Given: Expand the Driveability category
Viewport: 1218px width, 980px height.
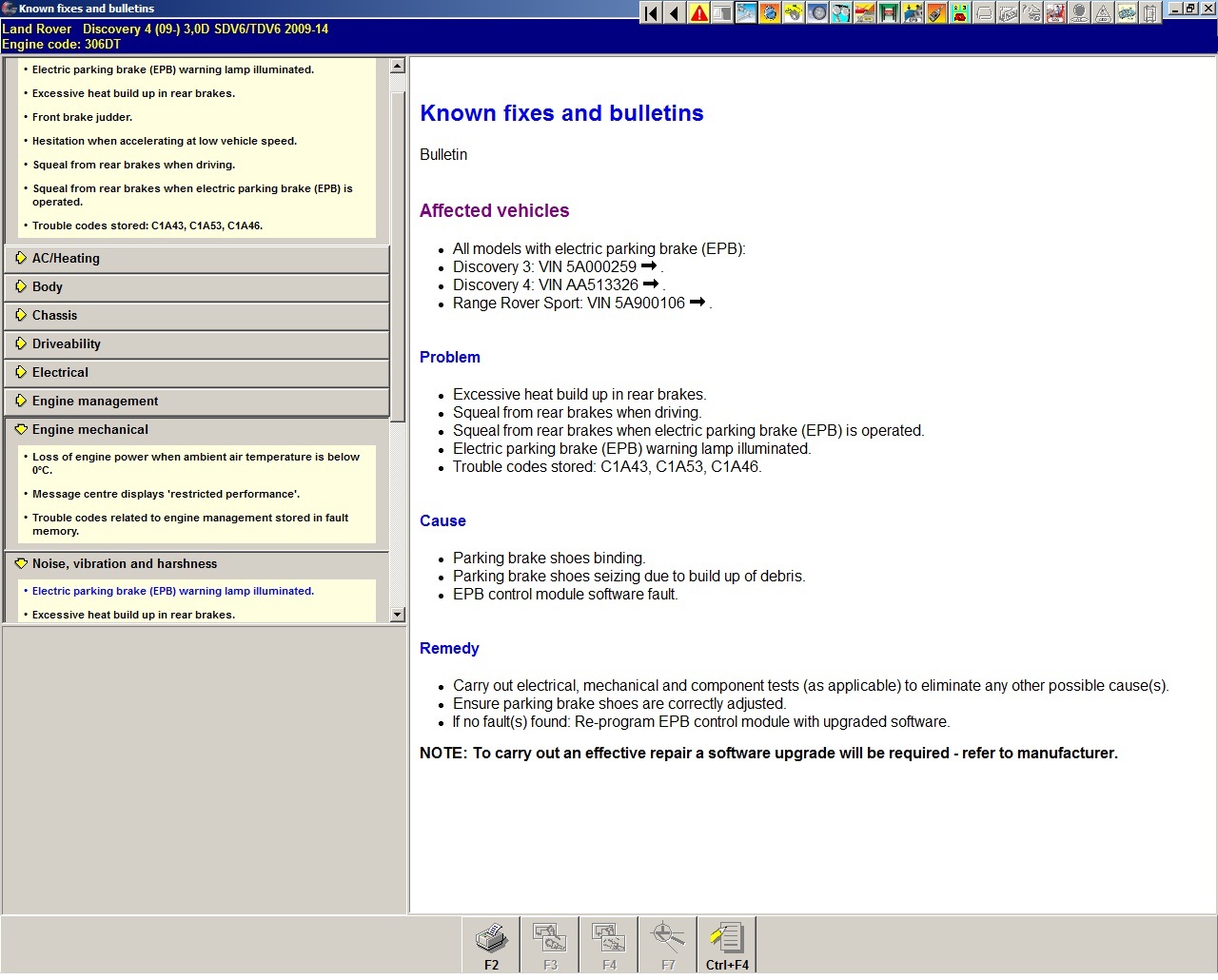Looking at the screenshot, I should [x=66, y=344].
